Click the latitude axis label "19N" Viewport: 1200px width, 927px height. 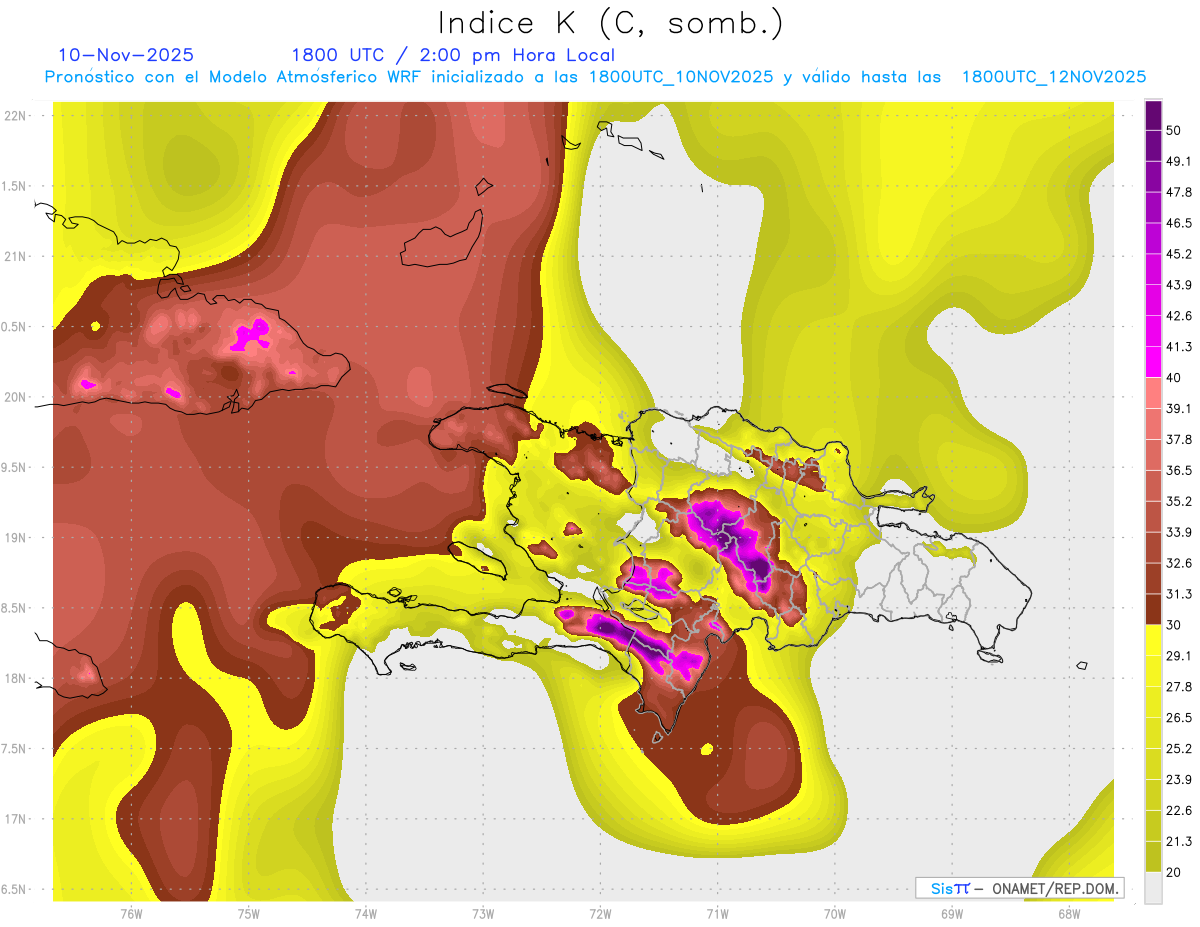(x=16, y=538)
